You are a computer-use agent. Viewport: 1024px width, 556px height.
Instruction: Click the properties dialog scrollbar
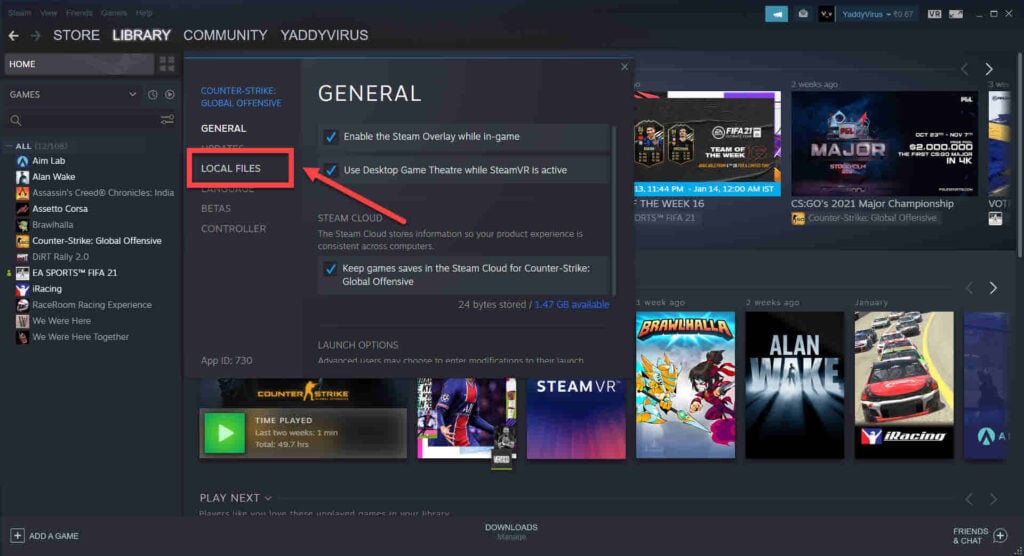click(x=614, y=209)
